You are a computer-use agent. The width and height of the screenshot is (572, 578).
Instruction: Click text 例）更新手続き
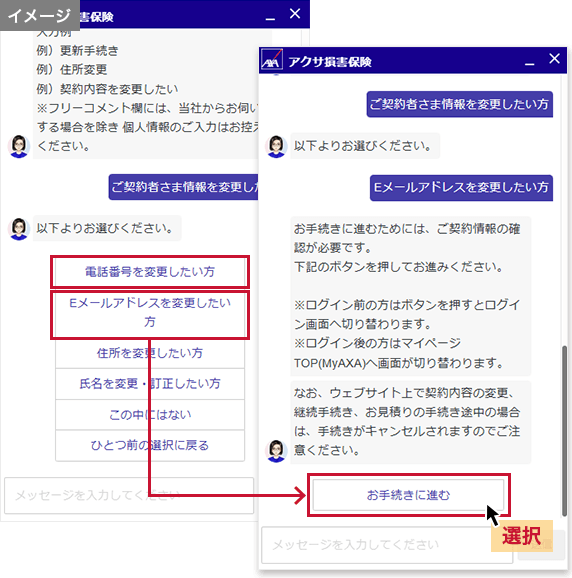coord(77,51)
